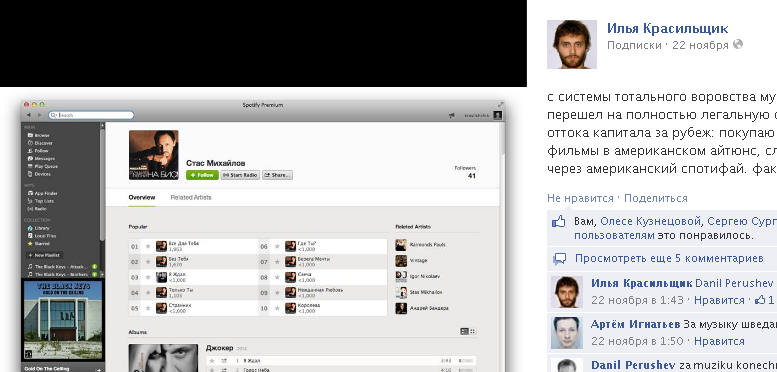
Task: Star track 05 Странник
Action: tap(148, 308)
